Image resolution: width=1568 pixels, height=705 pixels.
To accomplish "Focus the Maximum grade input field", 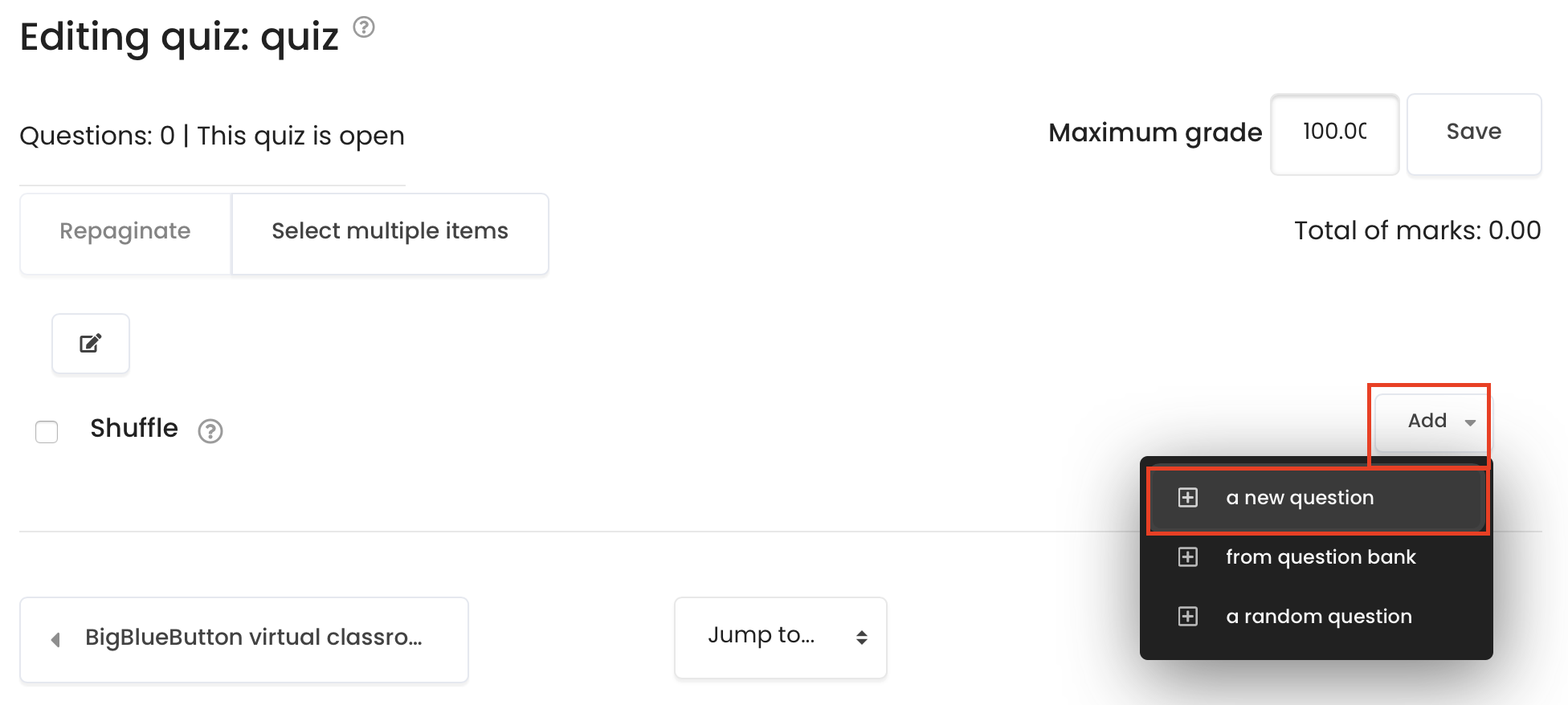I will coord(1335,134).
